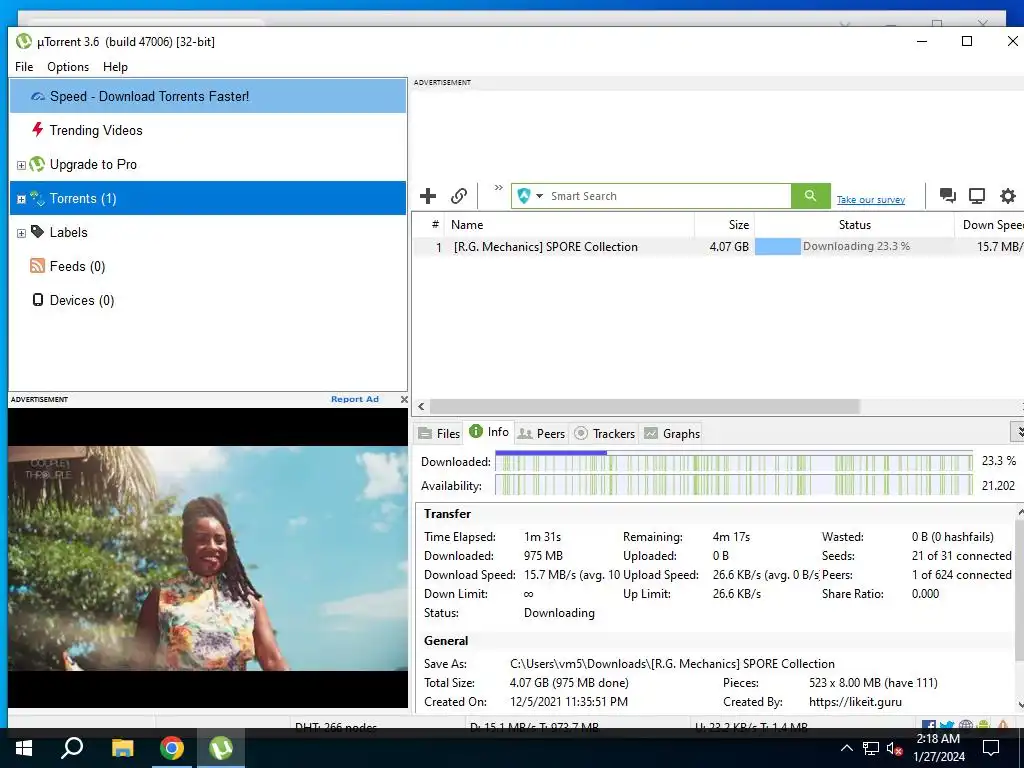Image resolution: width=1024 pixels, height=768 pixels.
Task: Switch to the Peers tab
Action: [541, 434]
